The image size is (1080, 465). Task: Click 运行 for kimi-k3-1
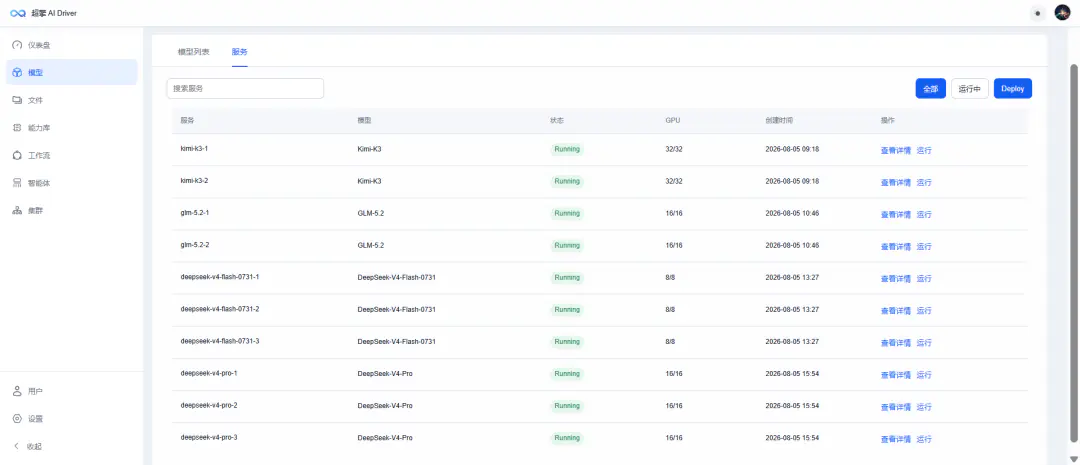click(924, 150)
